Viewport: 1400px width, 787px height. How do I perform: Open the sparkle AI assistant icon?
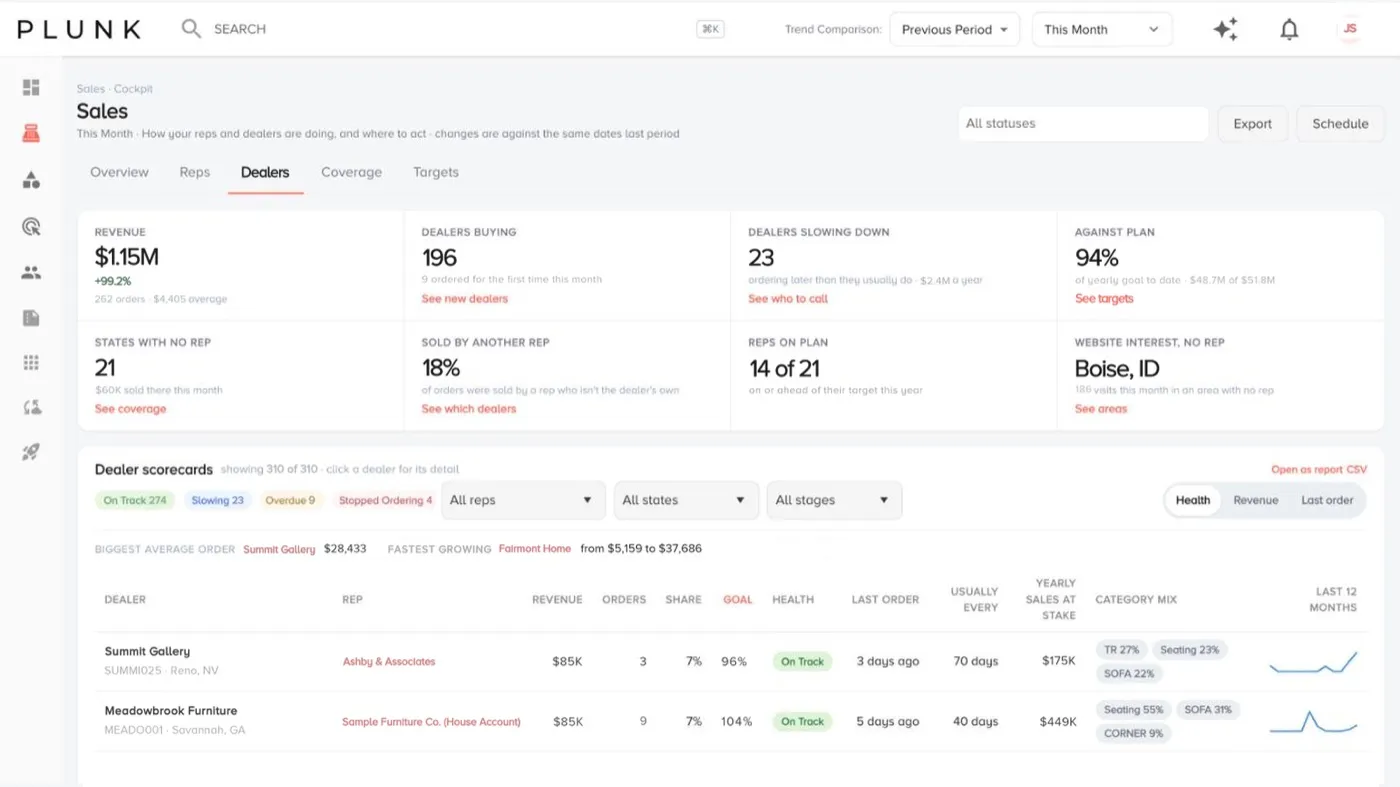1226,30
